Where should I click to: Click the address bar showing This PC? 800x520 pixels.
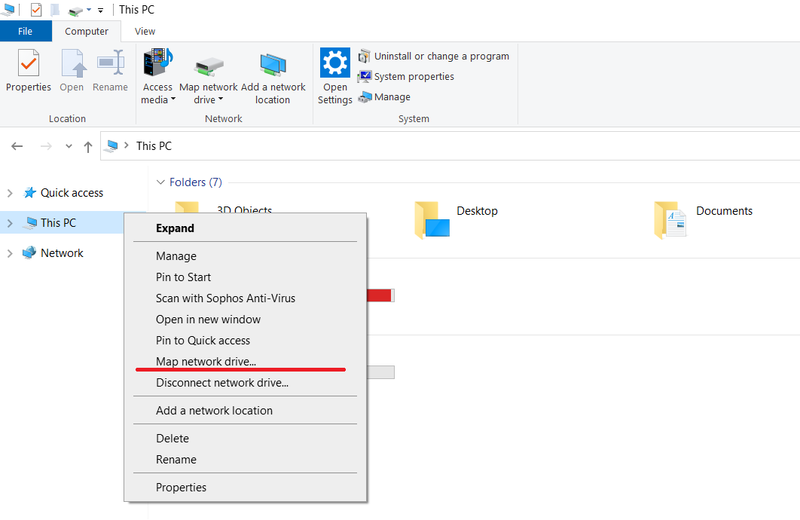[x=450, y=146]
